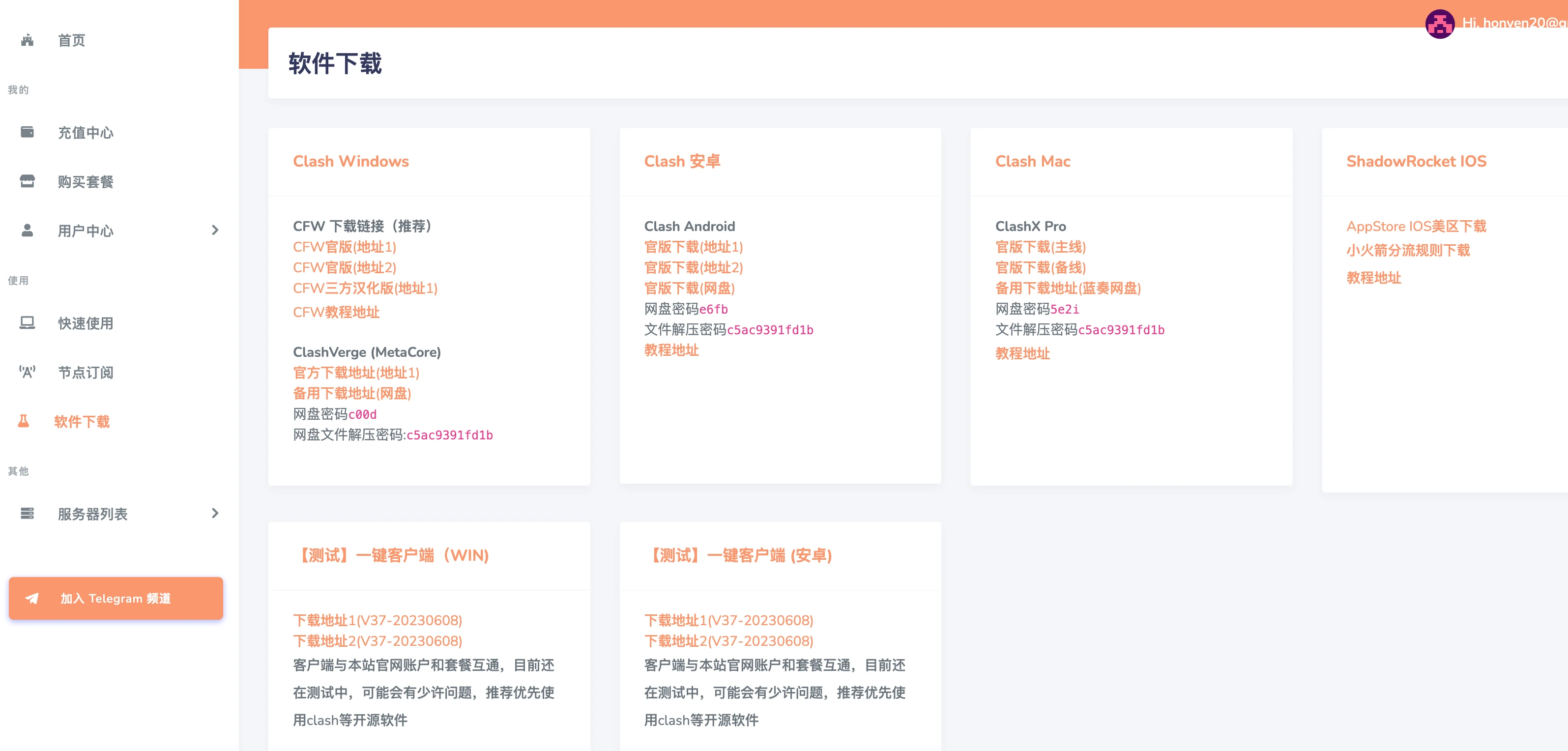Open Android 下载地址1(V37-20230608) link

(728, 620)
